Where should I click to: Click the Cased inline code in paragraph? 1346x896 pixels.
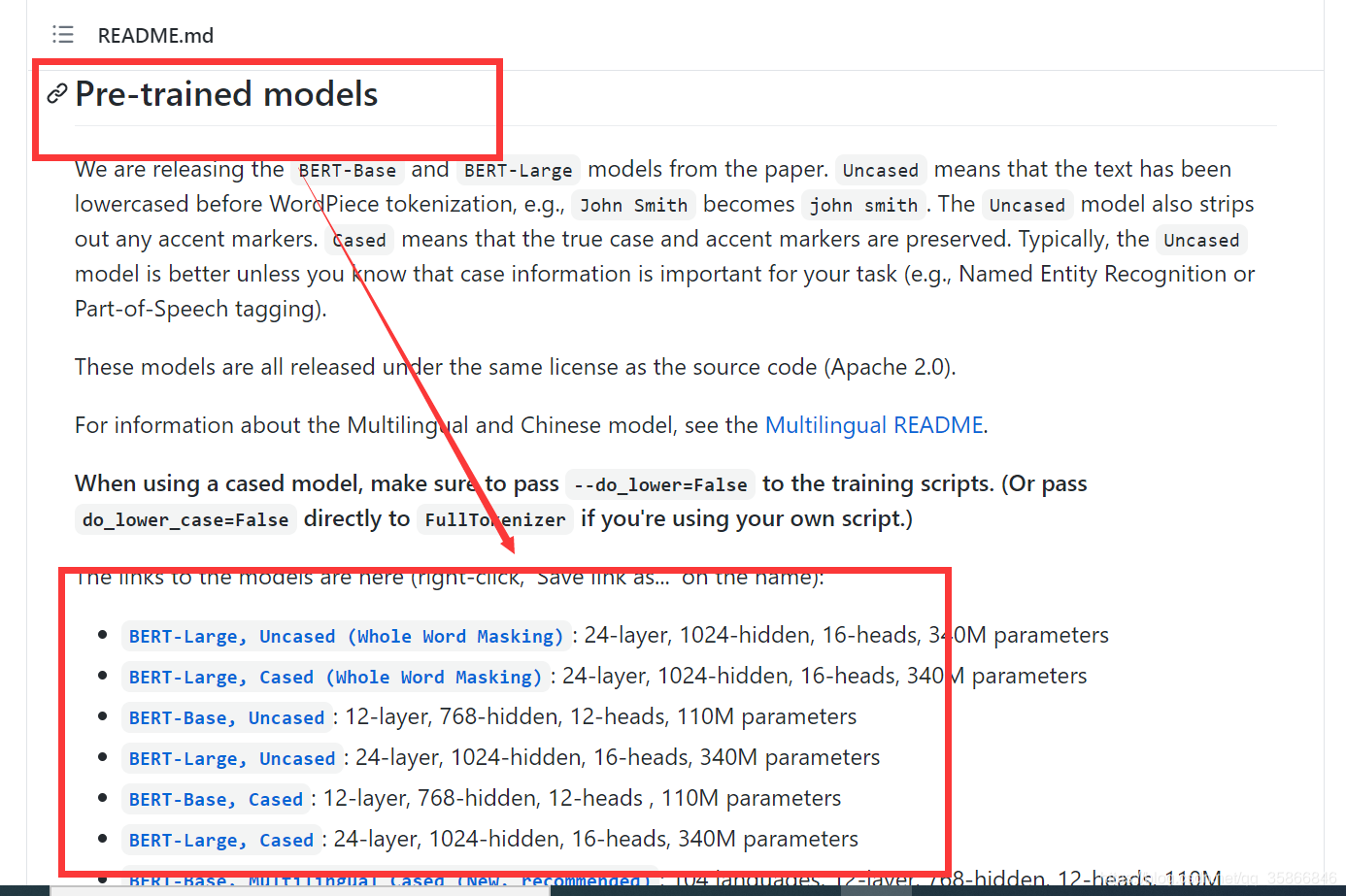(359, 240)
